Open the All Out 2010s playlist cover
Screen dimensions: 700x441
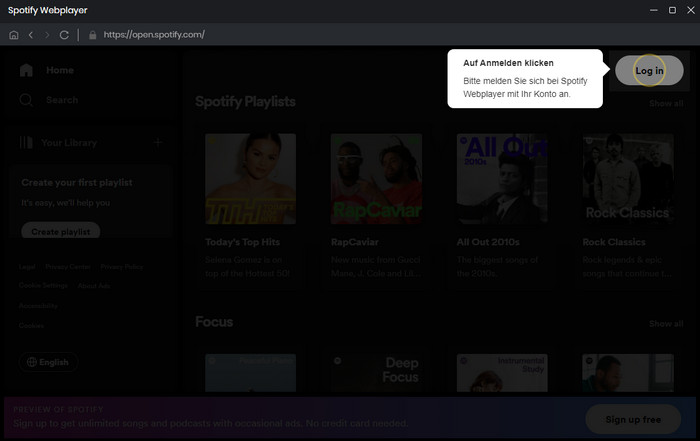pos(502,179)
